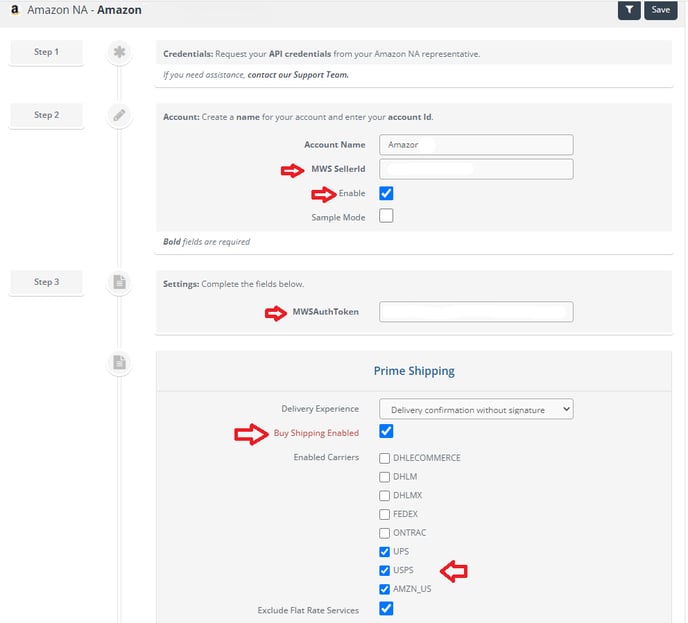Click the filter funnel icon button
Image resolution: width=688 pixels, height=623 pixels.
629,10
